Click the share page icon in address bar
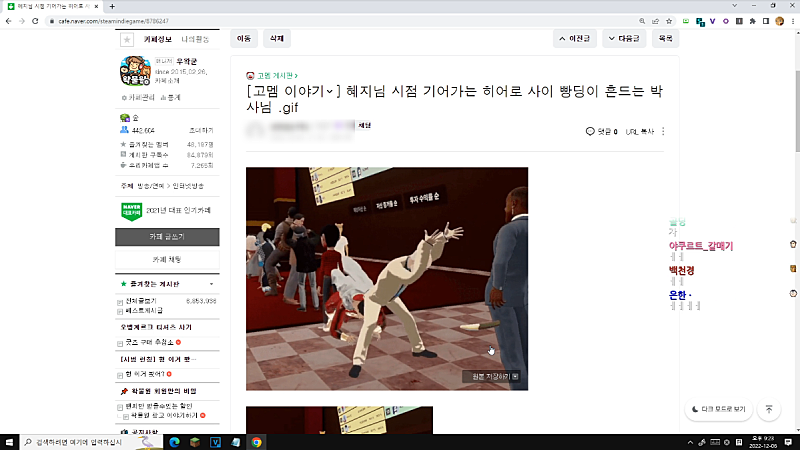This screenshot has width=800, height=450. click(x=656, y=21)
